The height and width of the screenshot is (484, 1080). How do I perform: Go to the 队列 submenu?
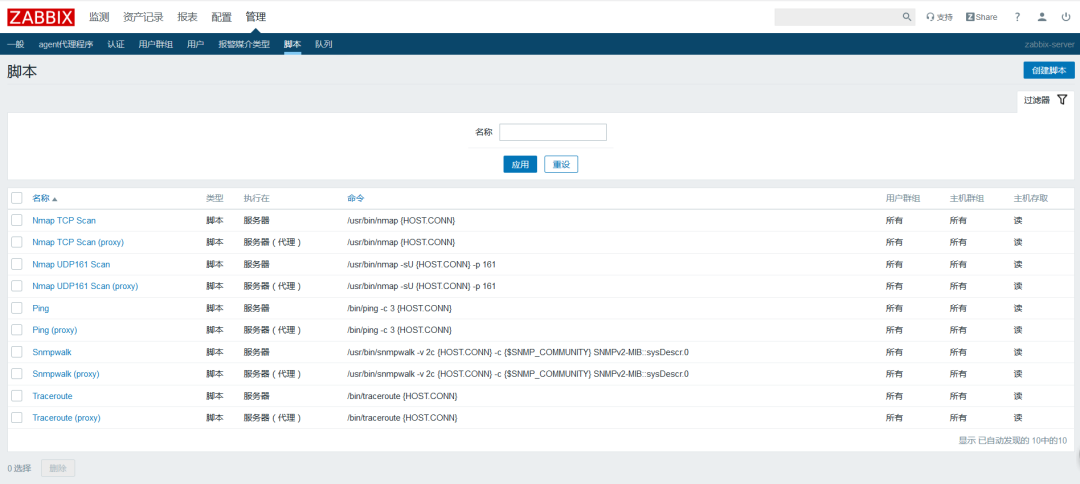pos(324,44)
